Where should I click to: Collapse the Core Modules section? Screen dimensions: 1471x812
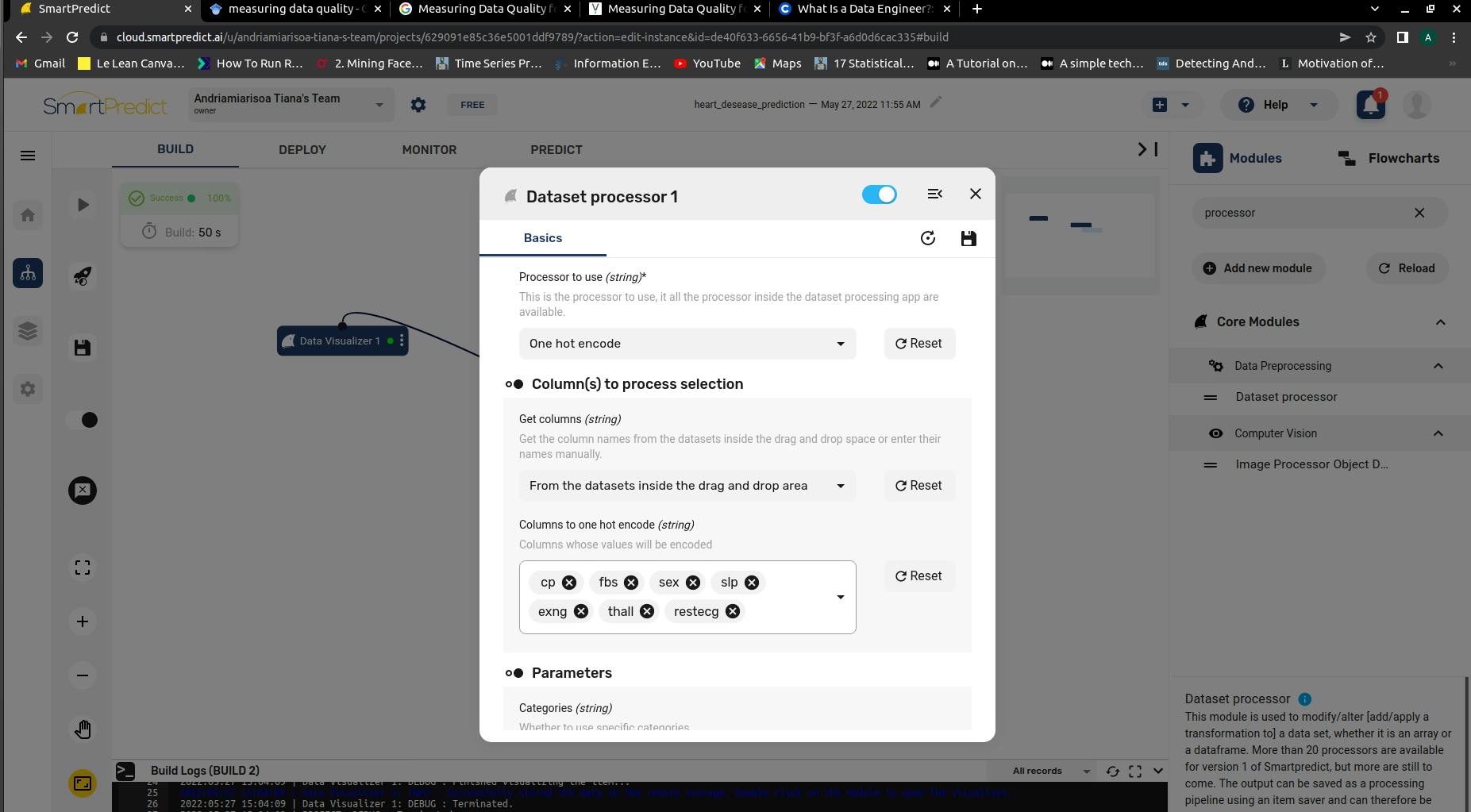click(x=1441, y=322)
